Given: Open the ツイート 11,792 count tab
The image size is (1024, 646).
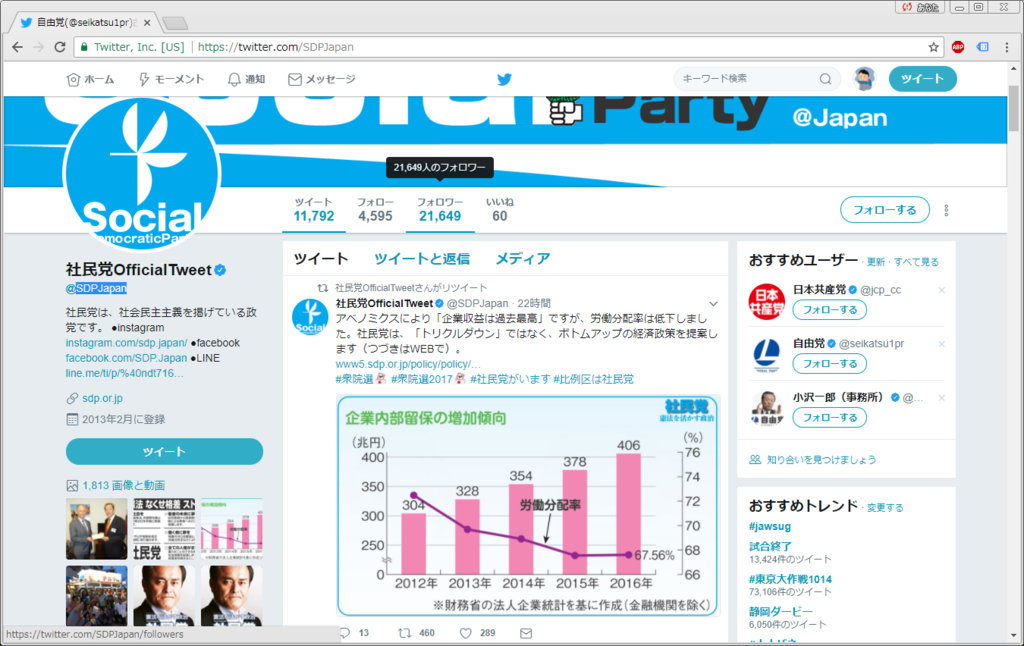Looking at the screenshot, I should [313, 210].
